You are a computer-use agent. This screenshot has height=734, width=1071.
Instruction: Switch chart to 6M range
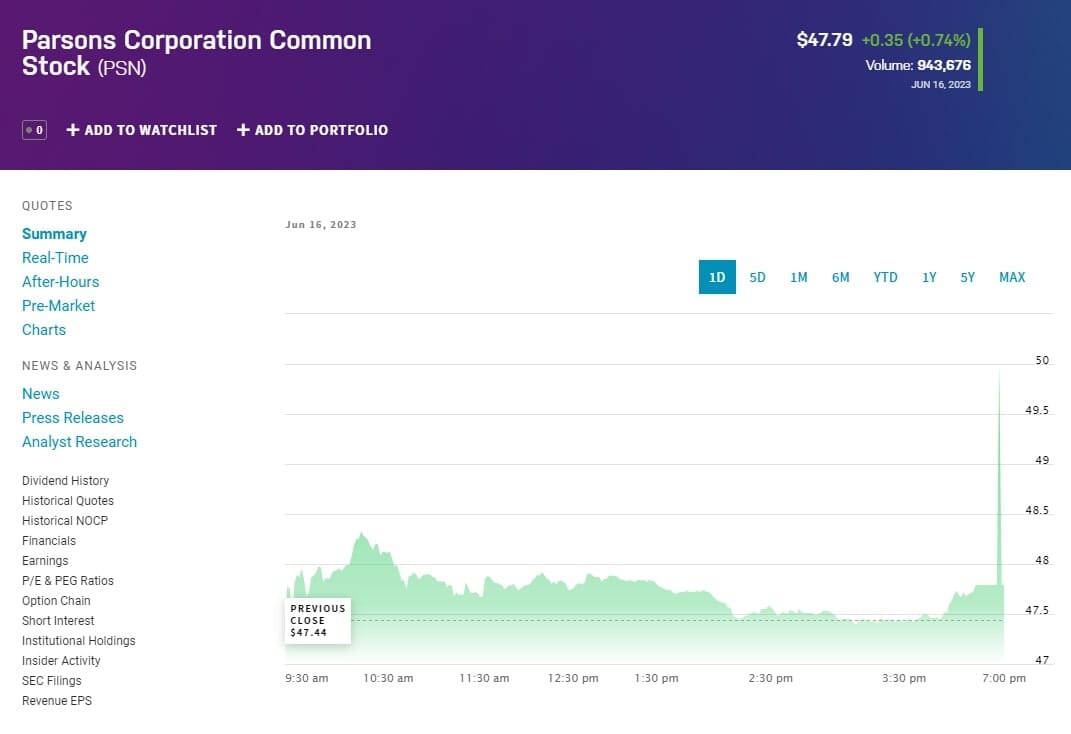coord(840,277)
